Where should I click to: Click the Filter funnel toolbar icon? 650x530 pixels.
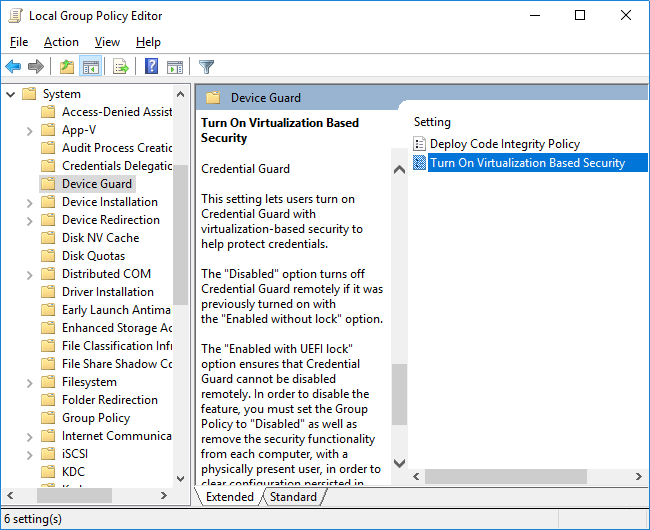point(206,67)
